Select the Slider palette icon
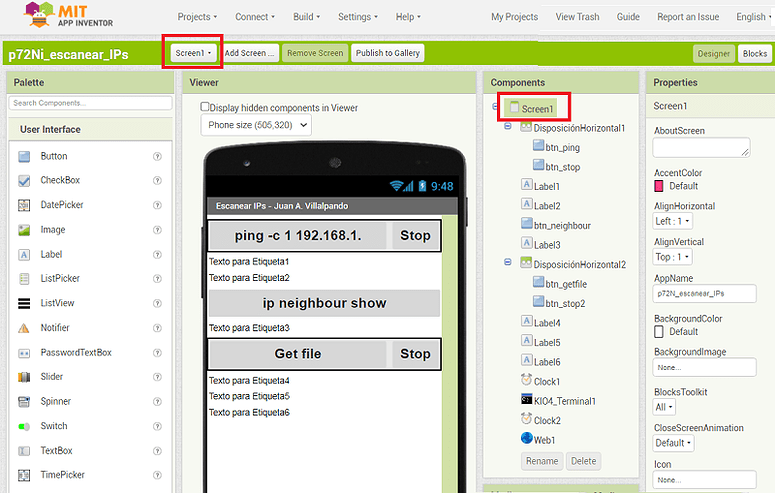775x493 pixels. pos(24,377)
